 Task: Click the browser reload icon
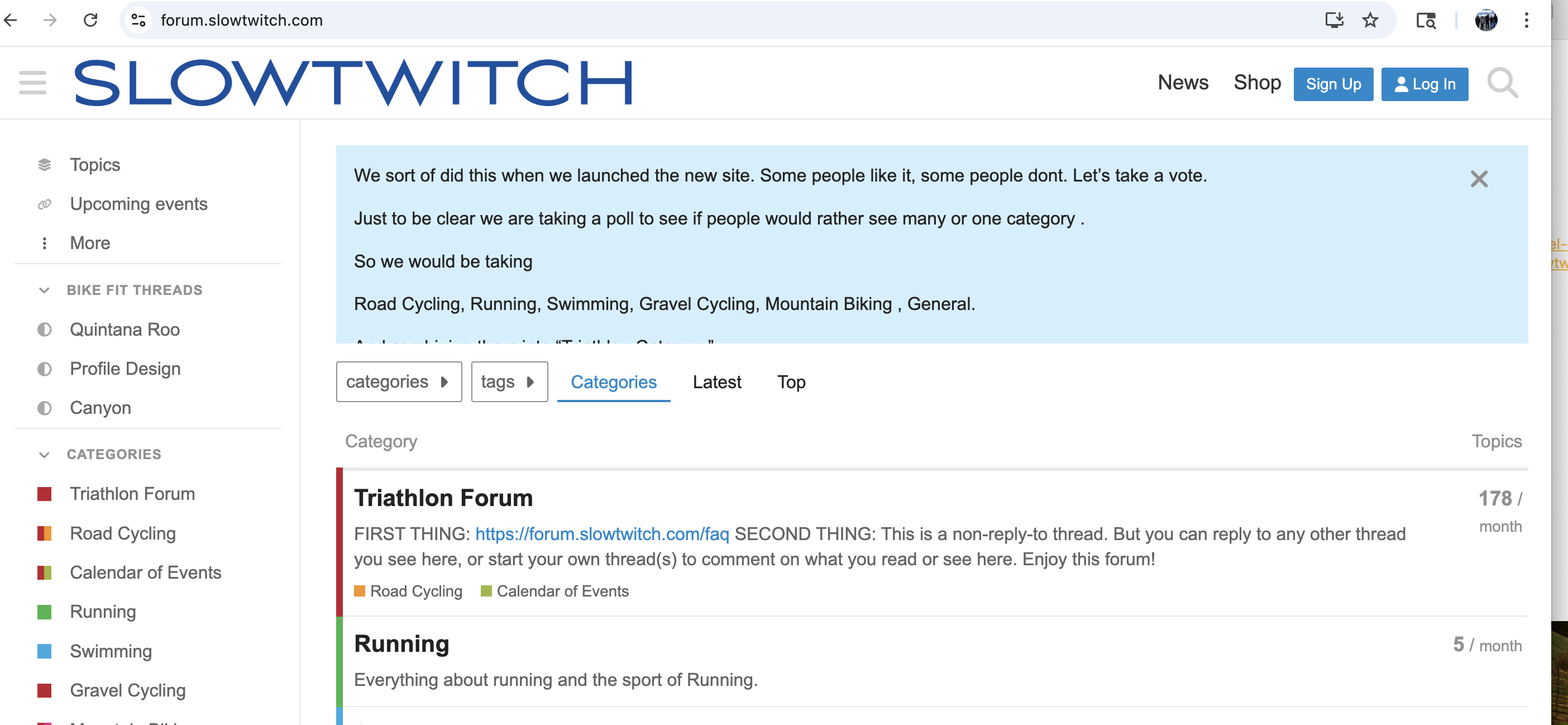90,20
